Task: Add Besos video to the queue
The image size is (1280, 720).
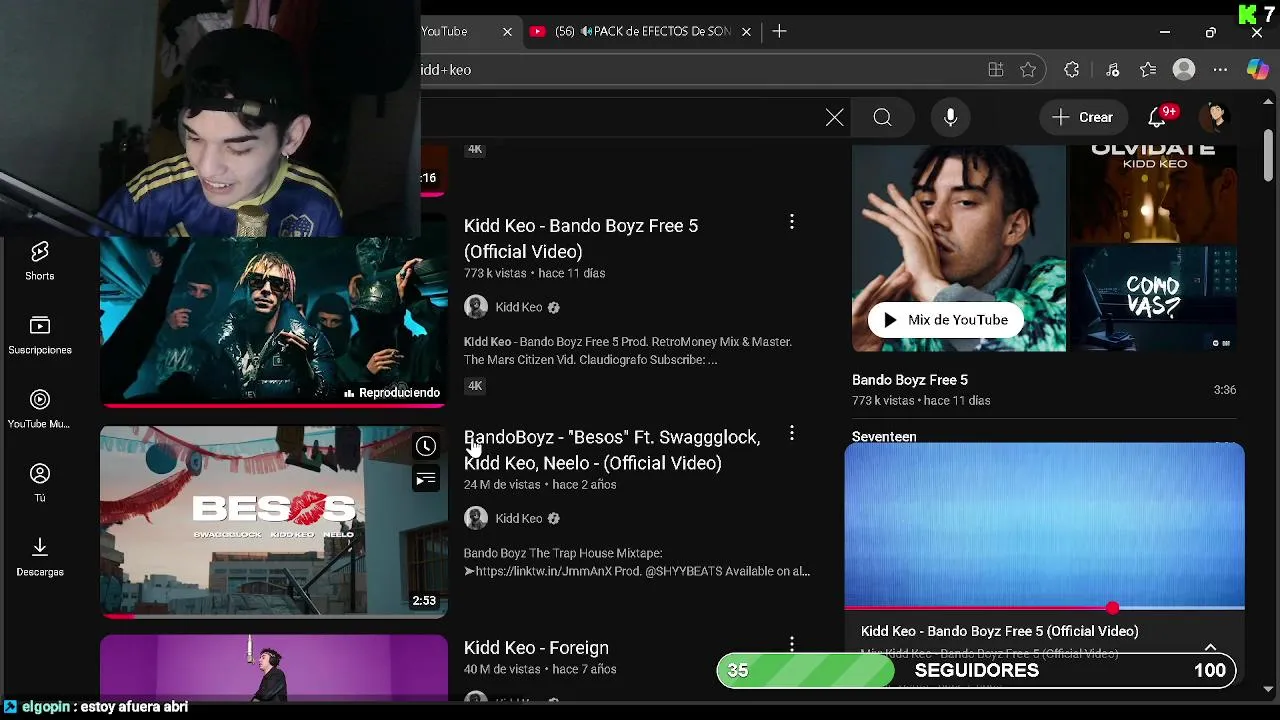Action: point(426,480)
